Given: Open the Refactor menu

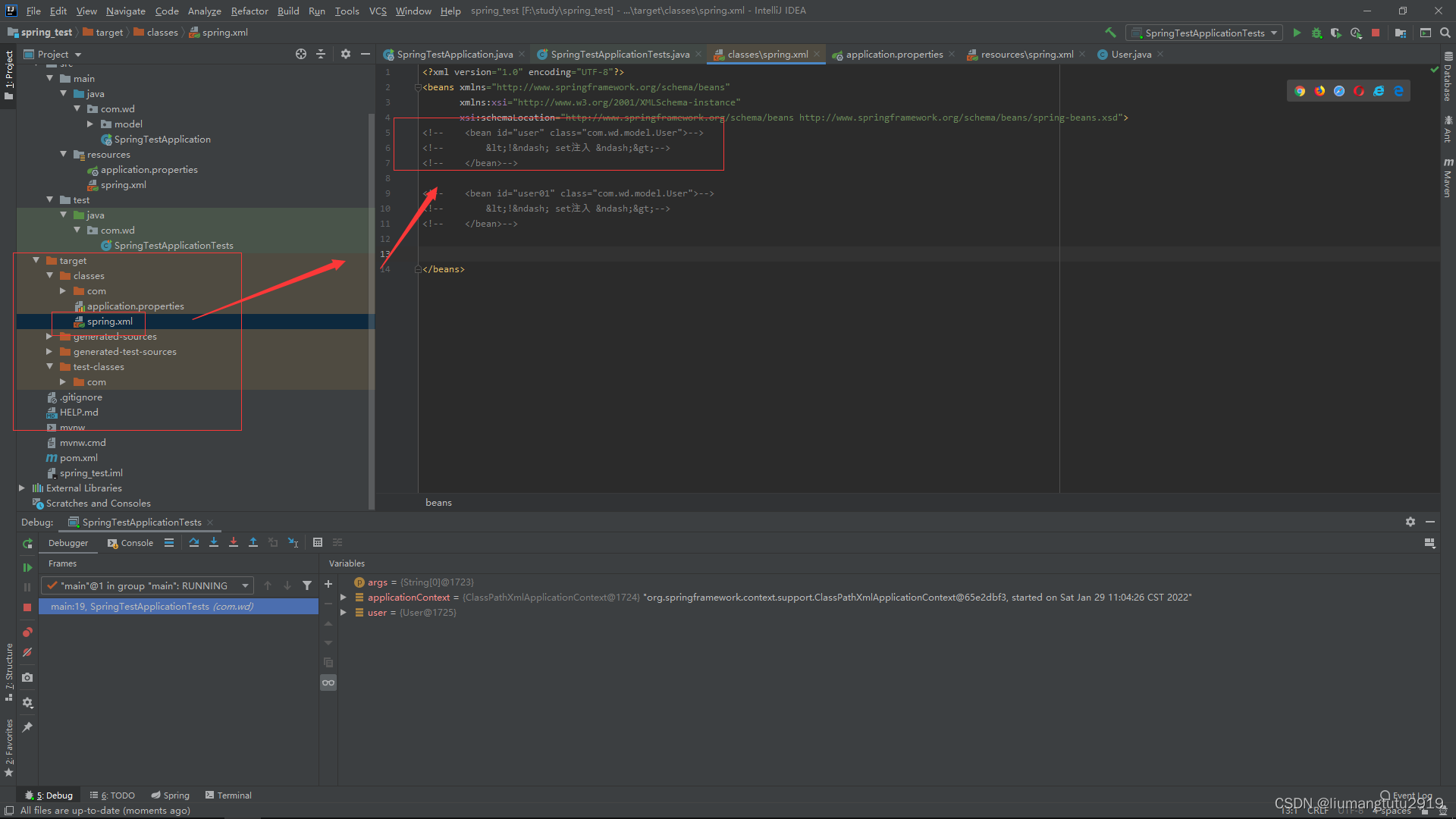Looking at the screenshot, I should 249,11.
